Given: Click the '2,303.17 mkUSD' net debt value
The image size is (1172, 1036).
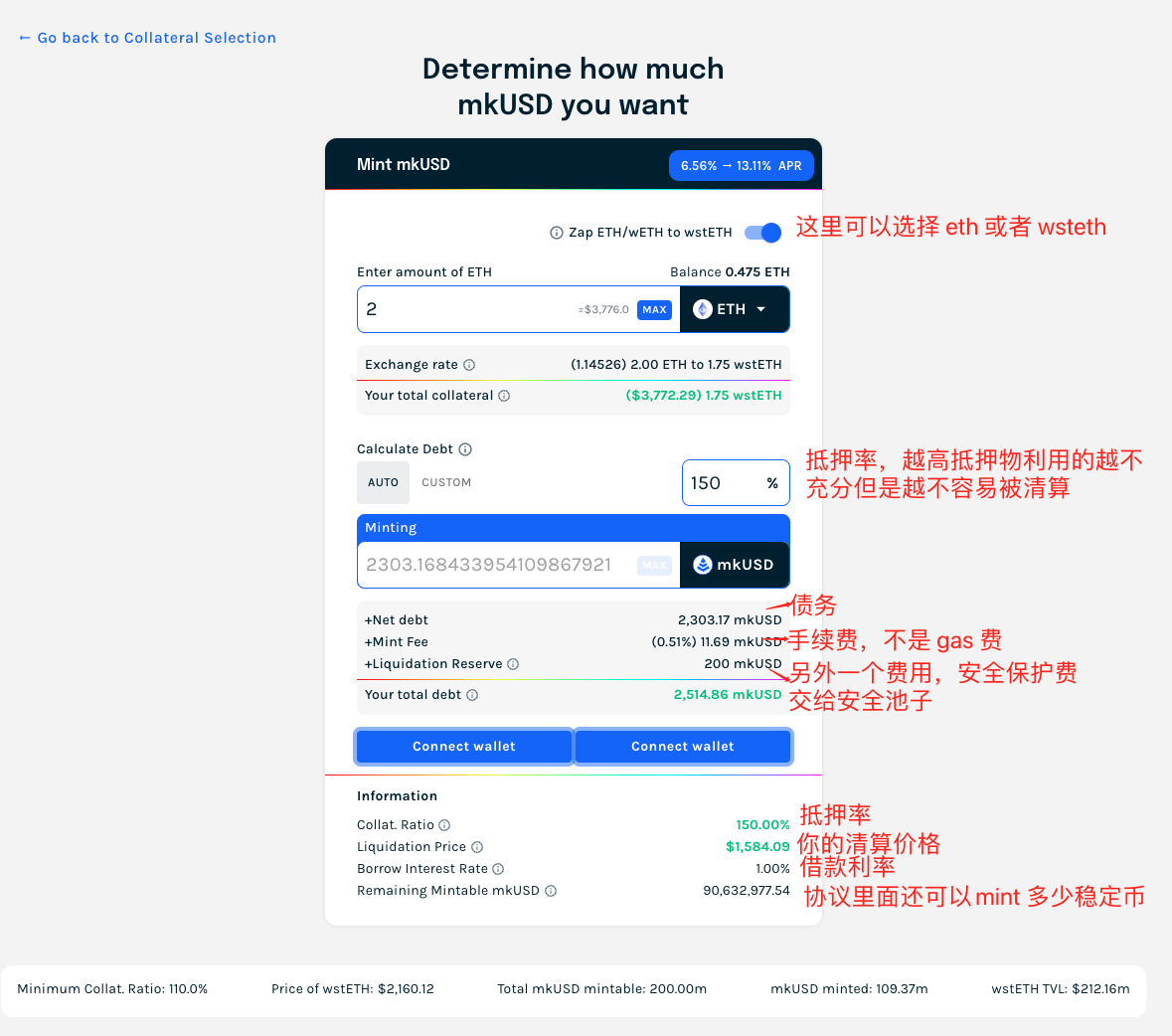Looking at the screenshot, I should point(730,620).
